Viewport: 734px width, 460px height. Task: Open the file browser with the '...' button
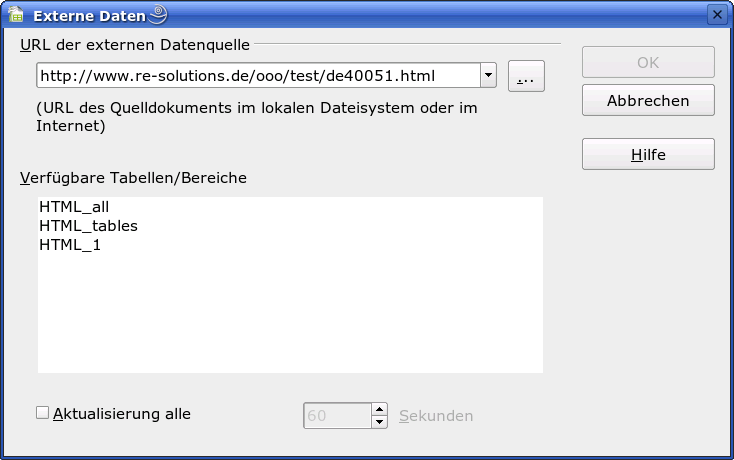point(526,76)
